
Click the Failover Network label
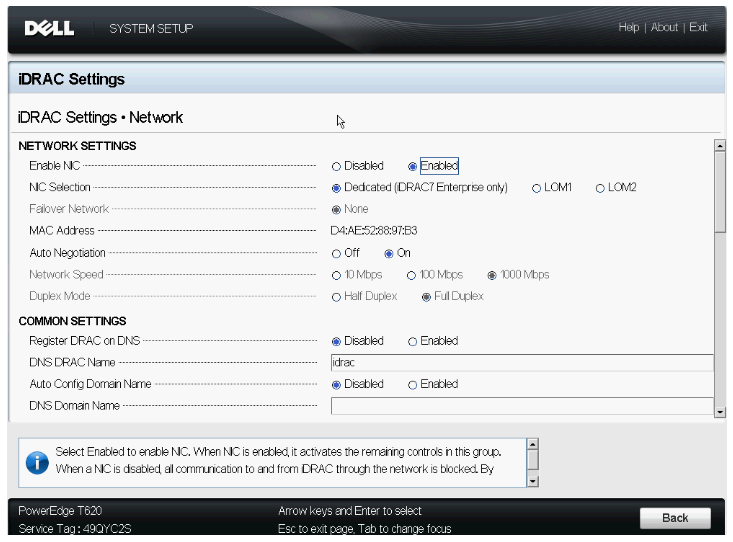(x=69, y=209)
